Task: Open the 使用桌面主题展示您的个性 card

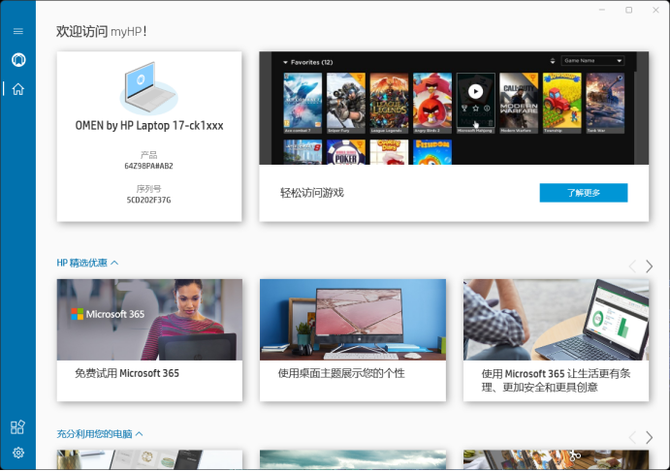Action: pyautogui.click(x=353, y=340)
